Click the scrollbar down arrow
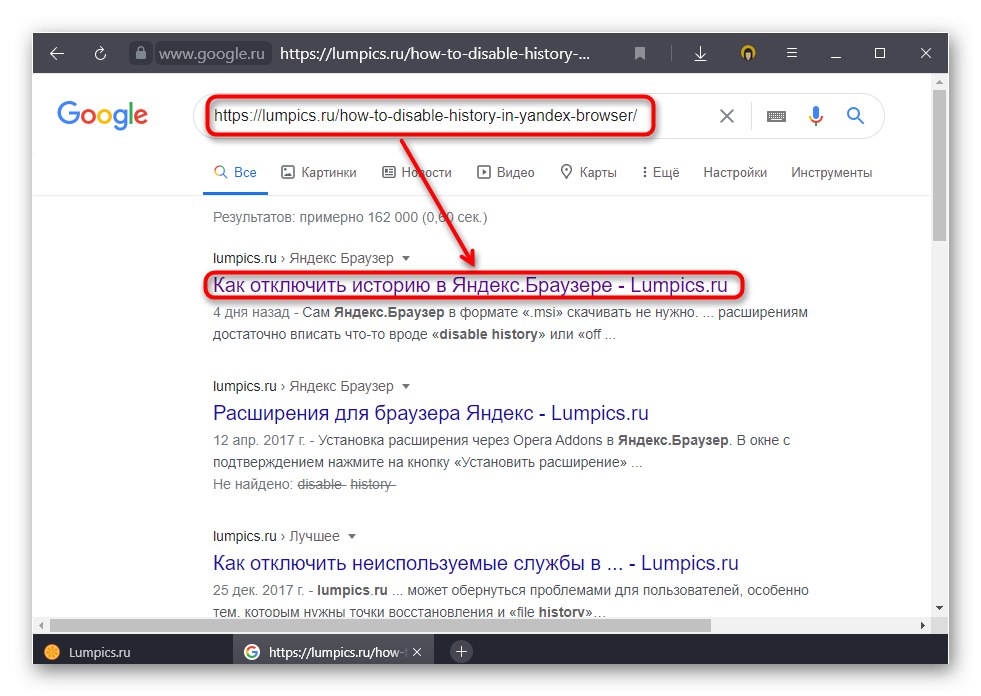This screenshot has height=696, width=981. tap(939, 608)
